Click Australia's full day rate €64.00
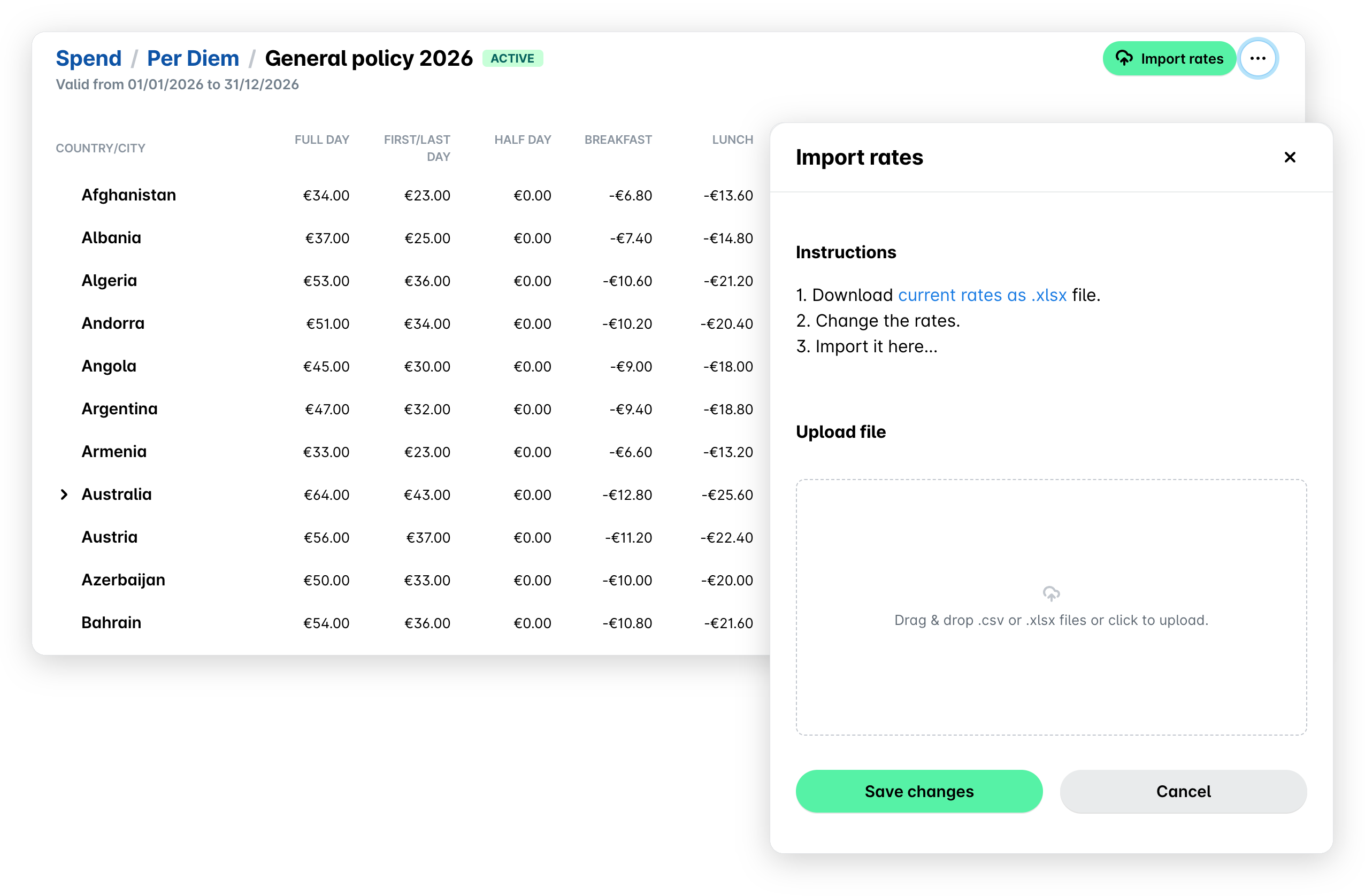Screen dimensions: 1365x896 [x=326, y=495]
